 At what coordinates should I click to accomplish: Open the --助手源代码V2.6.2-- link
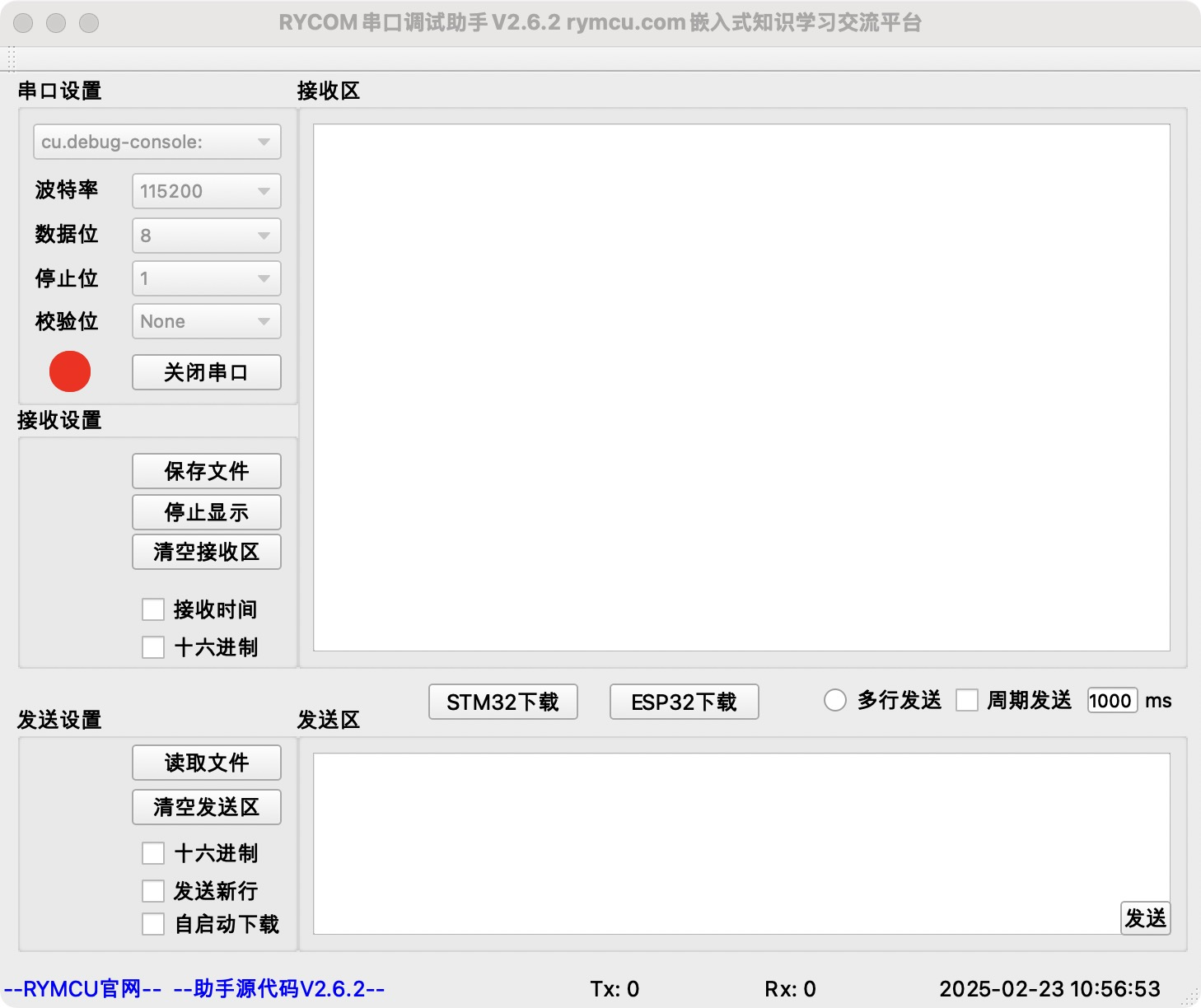tap(279, 988)
